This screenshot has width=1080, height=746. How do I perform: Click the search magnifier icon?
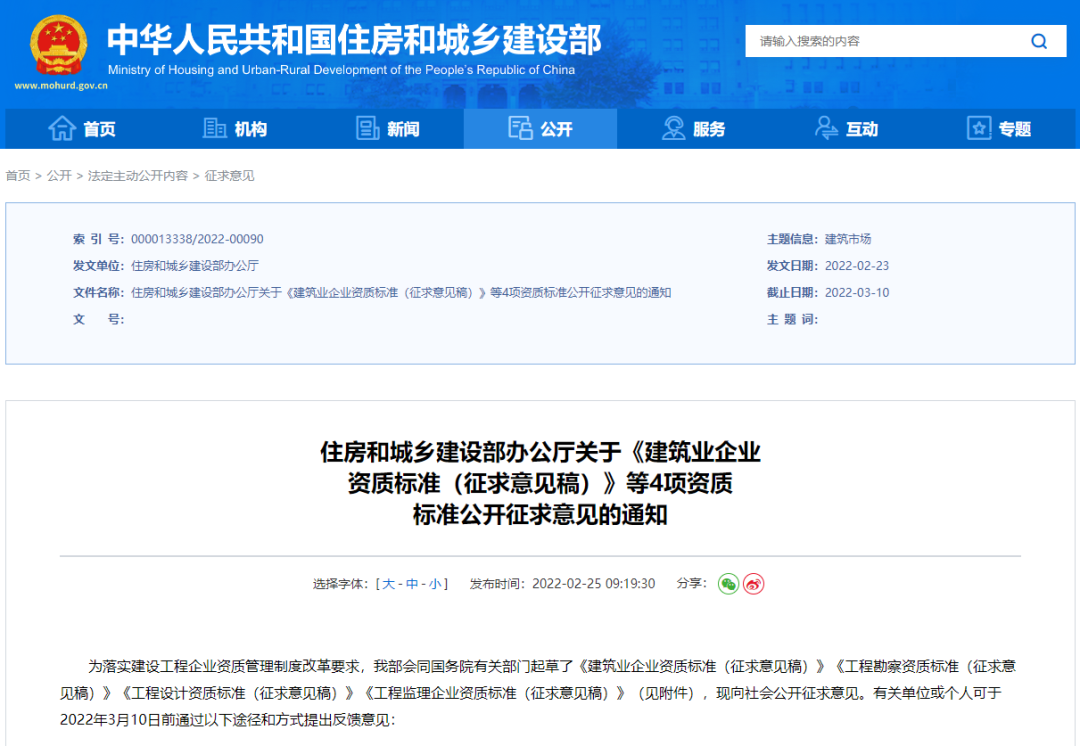coord(1039,41)
